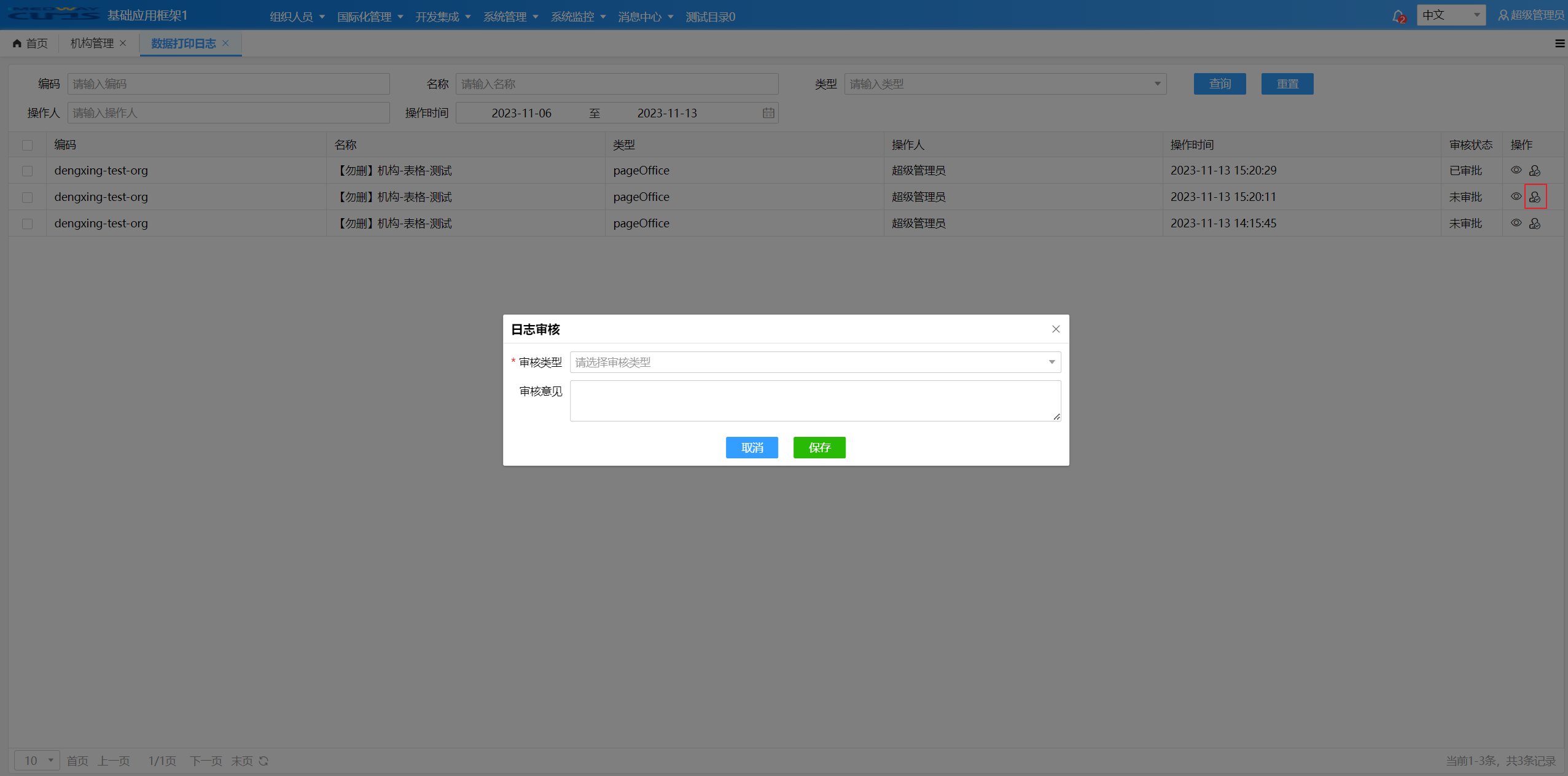This screenshot has height=776, width=1568.
Task: Click the green 保存 button
Action: tap(819, 447)
